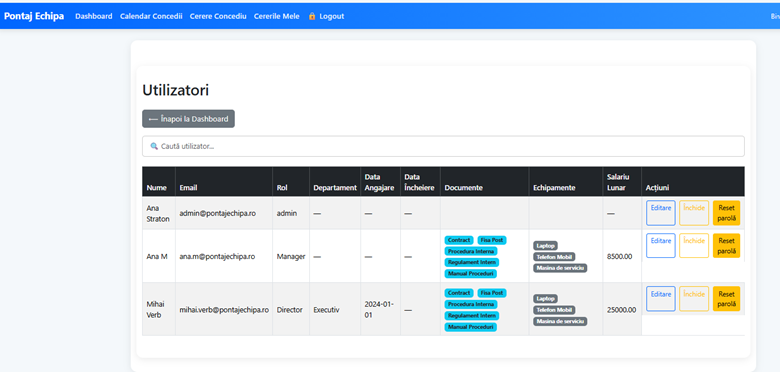Click Regulament Intern badge for Mihai Verb
780x372 pixels.
coord(472,316)
